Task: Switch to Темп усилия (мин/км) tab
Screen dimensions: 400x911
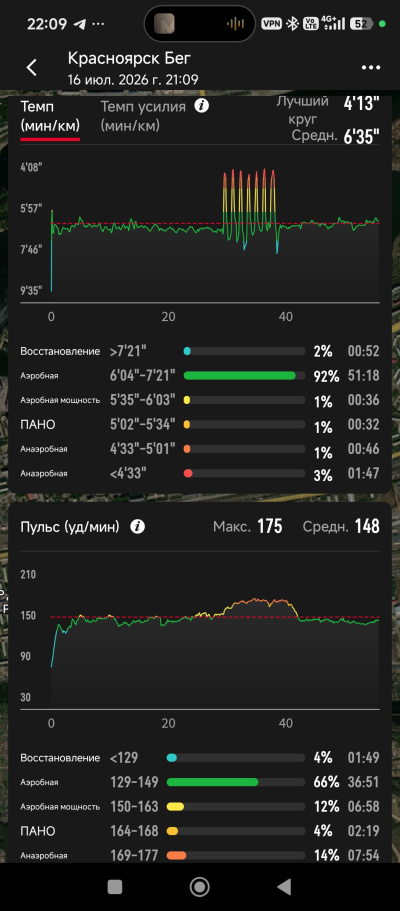Action: 143,116
